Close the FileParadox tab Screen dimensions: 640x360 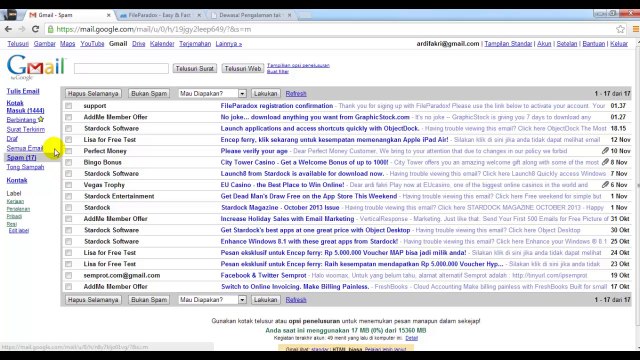coord(199,15)
